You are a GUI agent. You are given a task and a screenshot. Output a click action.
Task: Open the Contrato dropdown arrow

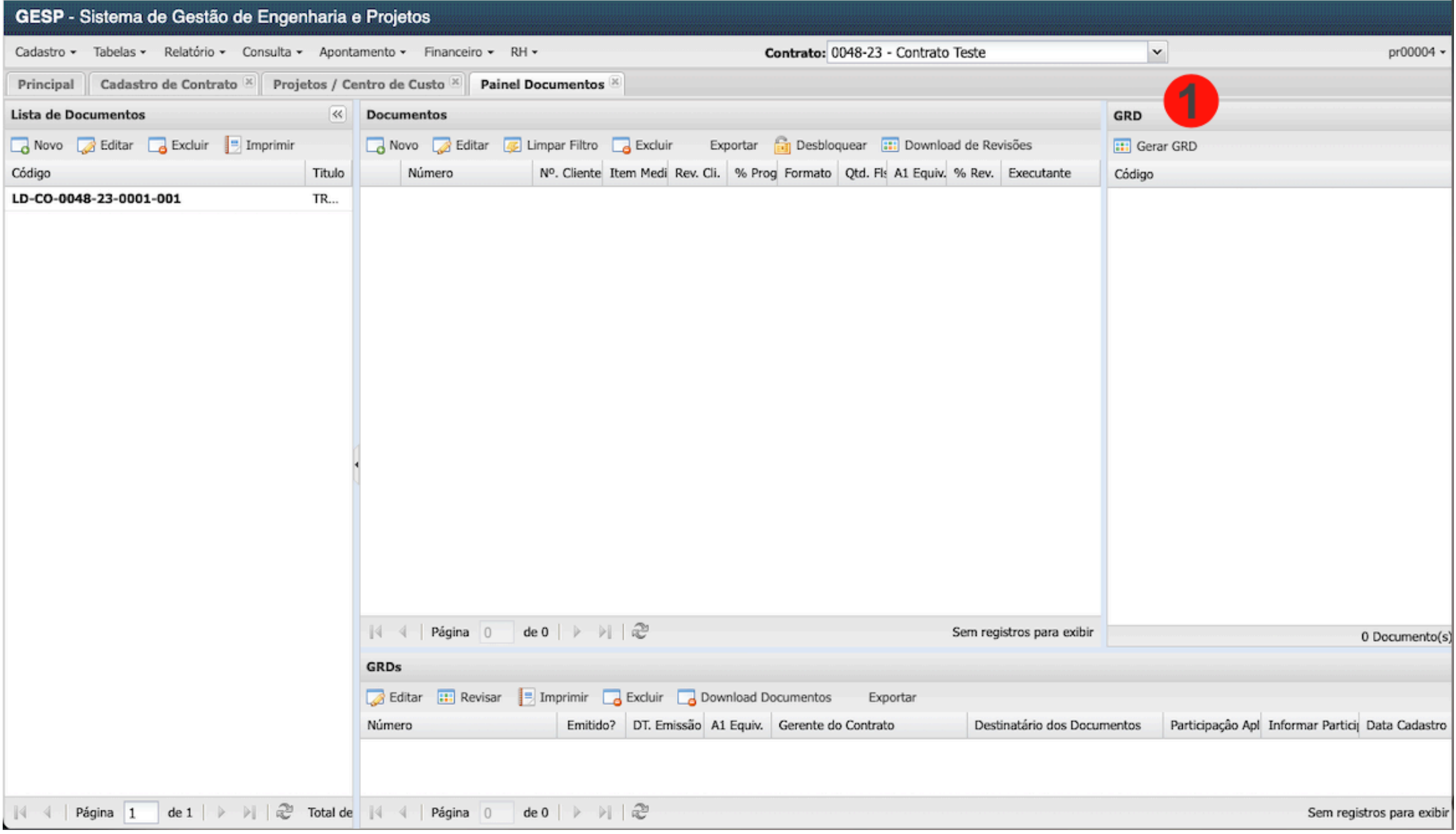pos(1157,52)
